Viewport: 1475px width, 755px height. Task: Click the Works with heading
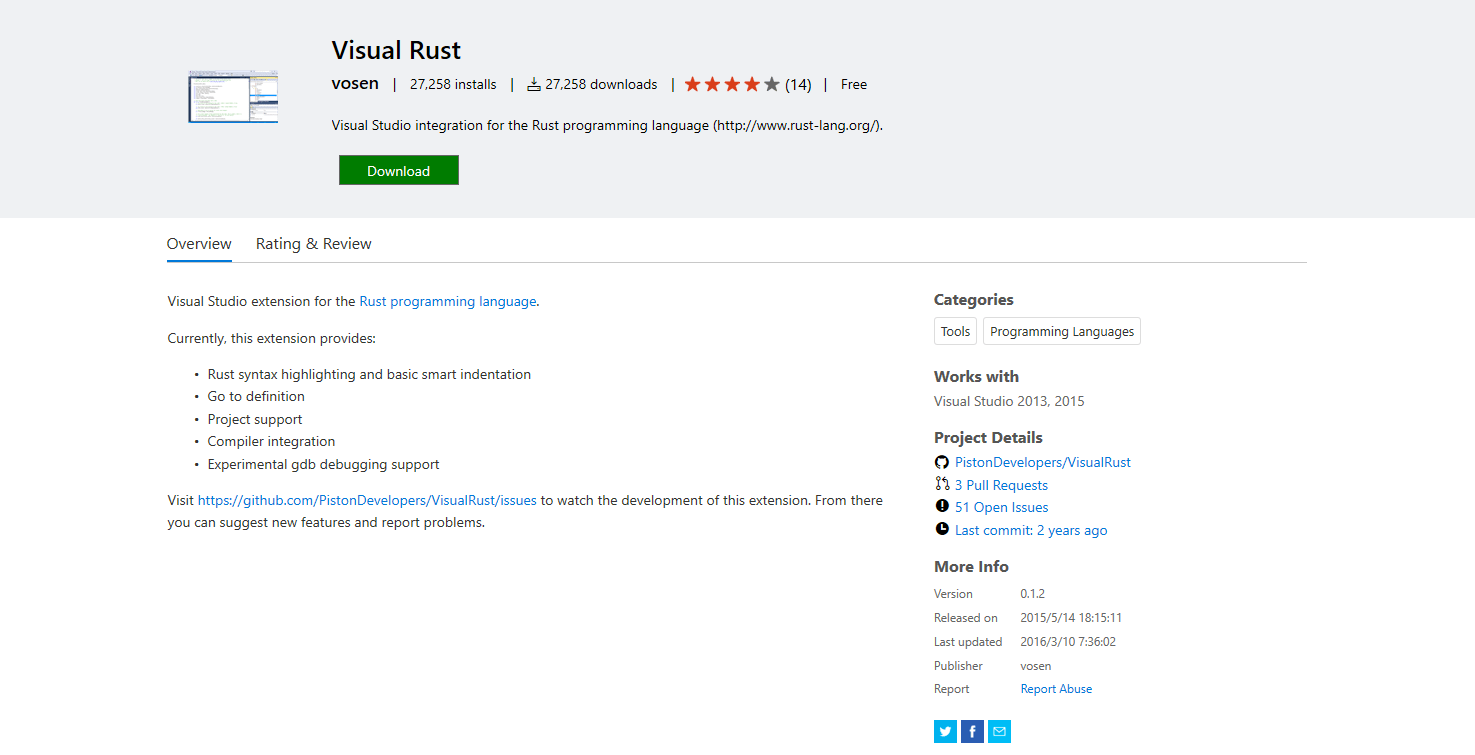pos(976,377)
